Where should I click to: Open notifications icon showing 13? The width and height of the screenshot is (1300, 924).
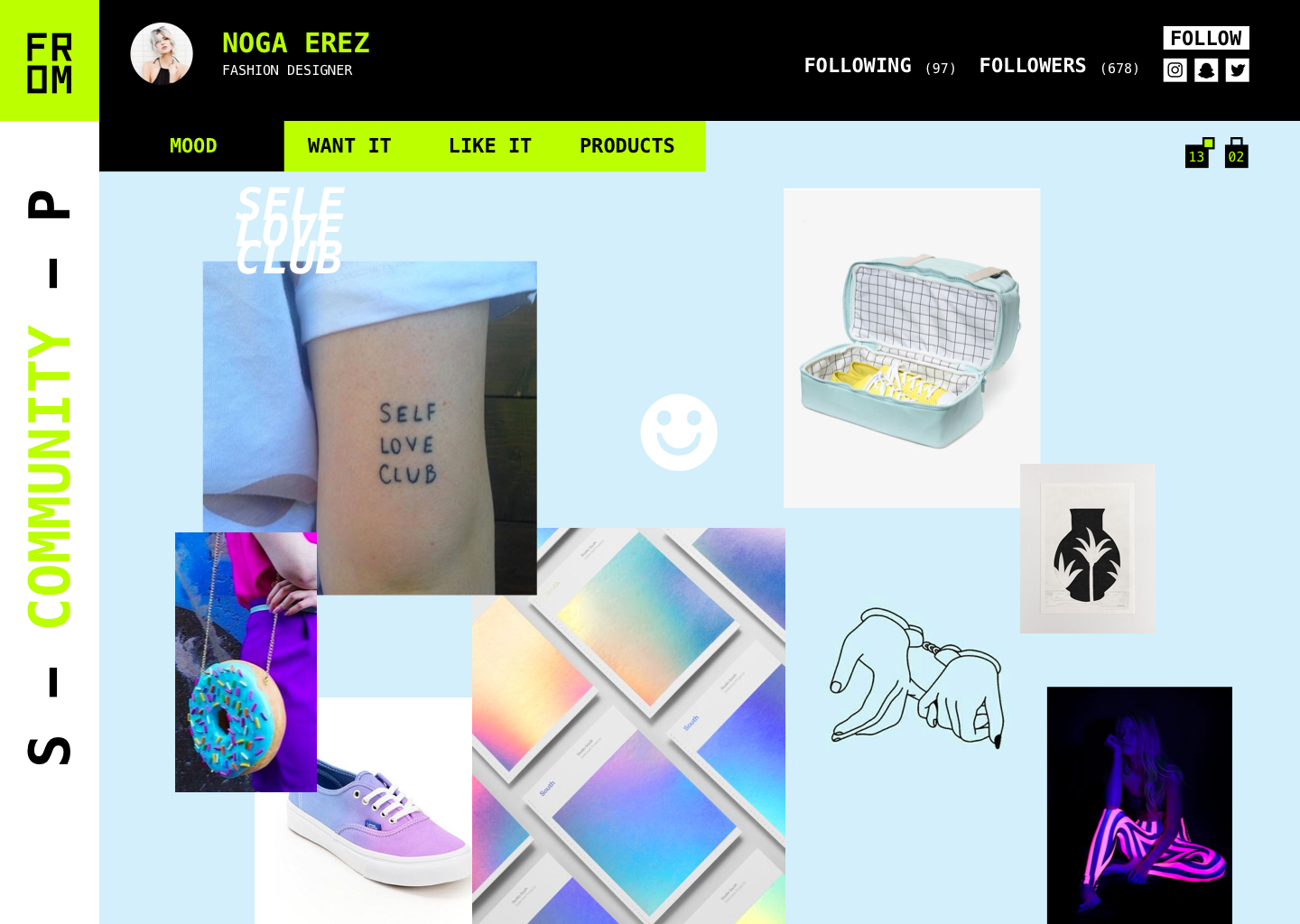coord(1199,152)
